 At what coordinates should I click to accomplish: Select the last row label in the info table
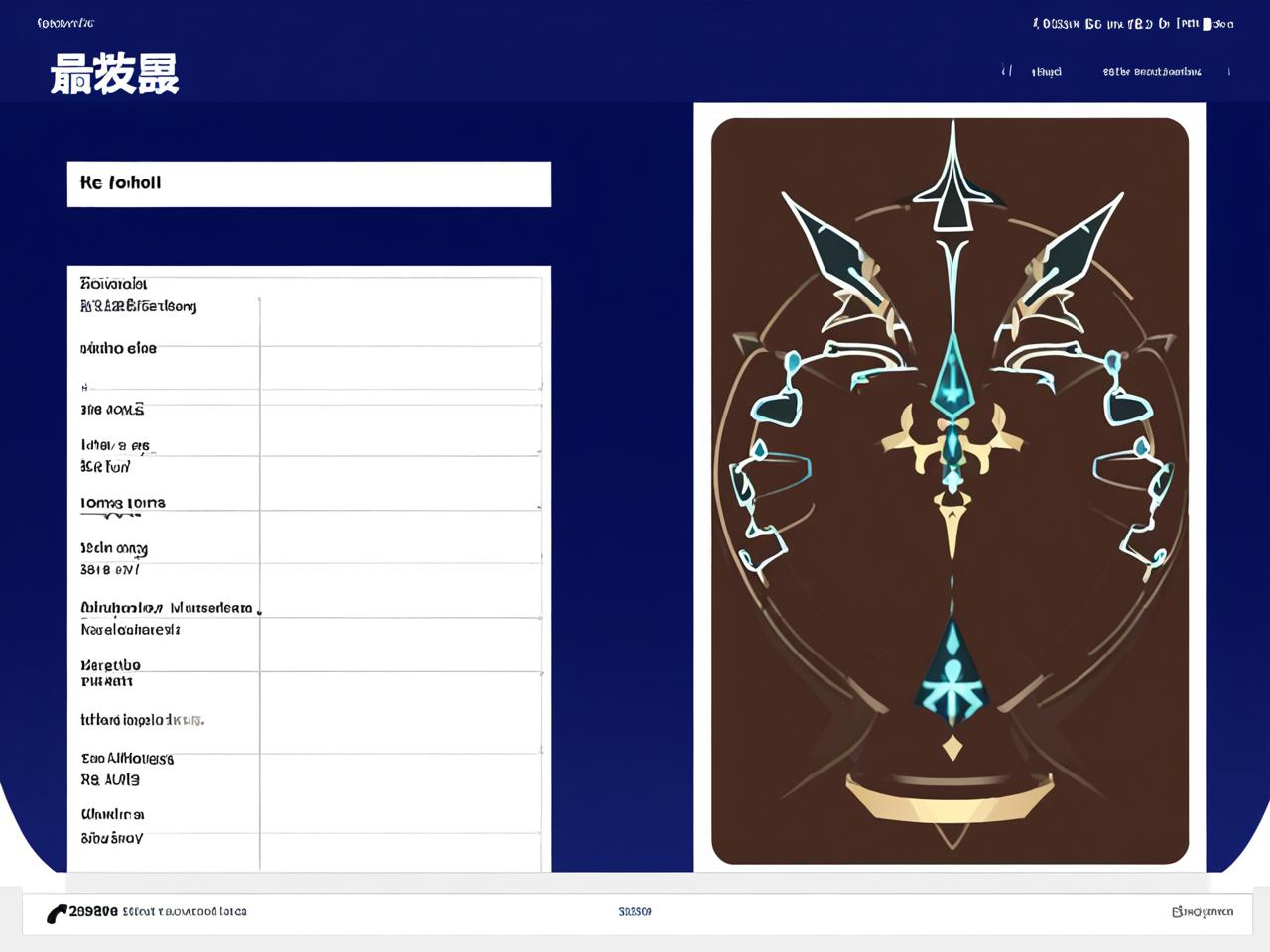[112, 826]
